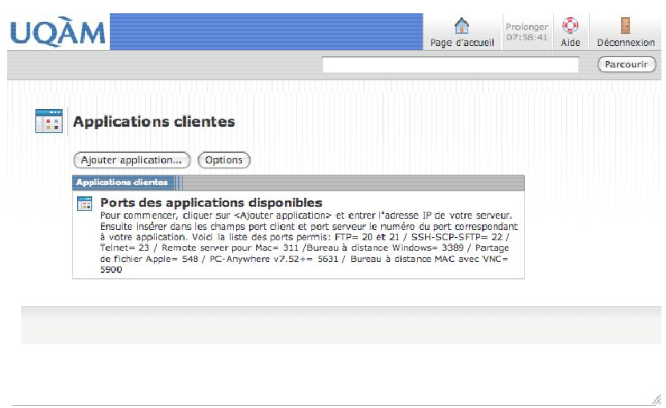666x408 pixels.
Task: Click the house icon for home page
Action: [461, 25]
